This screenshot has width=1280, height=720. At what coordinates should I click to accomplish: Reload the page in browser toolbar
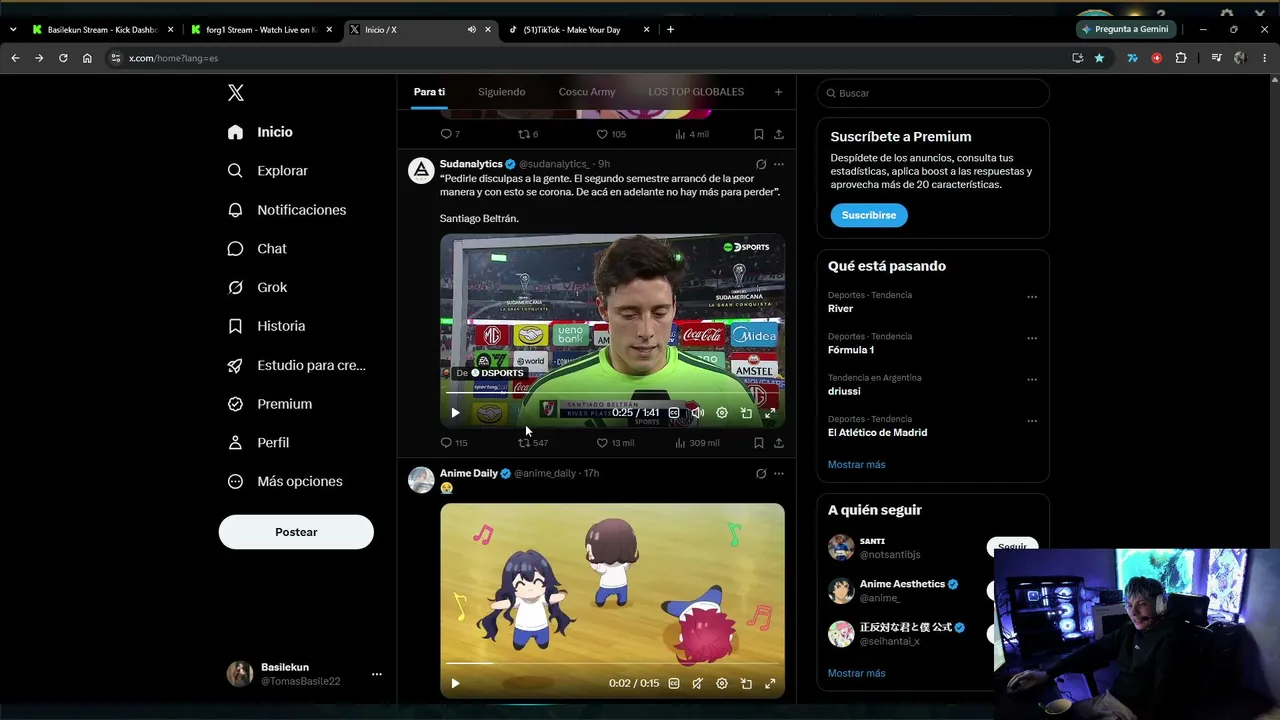[63, 58]
